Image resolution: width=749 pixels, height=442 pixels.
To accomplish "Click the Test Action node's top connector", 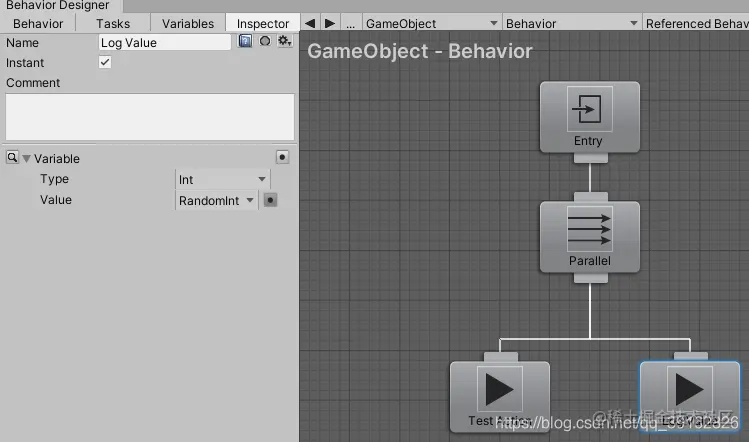I will point(501,357).
